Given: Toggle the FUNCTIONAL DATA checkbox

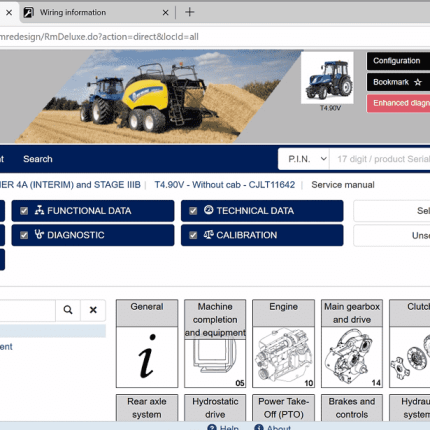Looking at the screenshot, I should tap(24, 211).
